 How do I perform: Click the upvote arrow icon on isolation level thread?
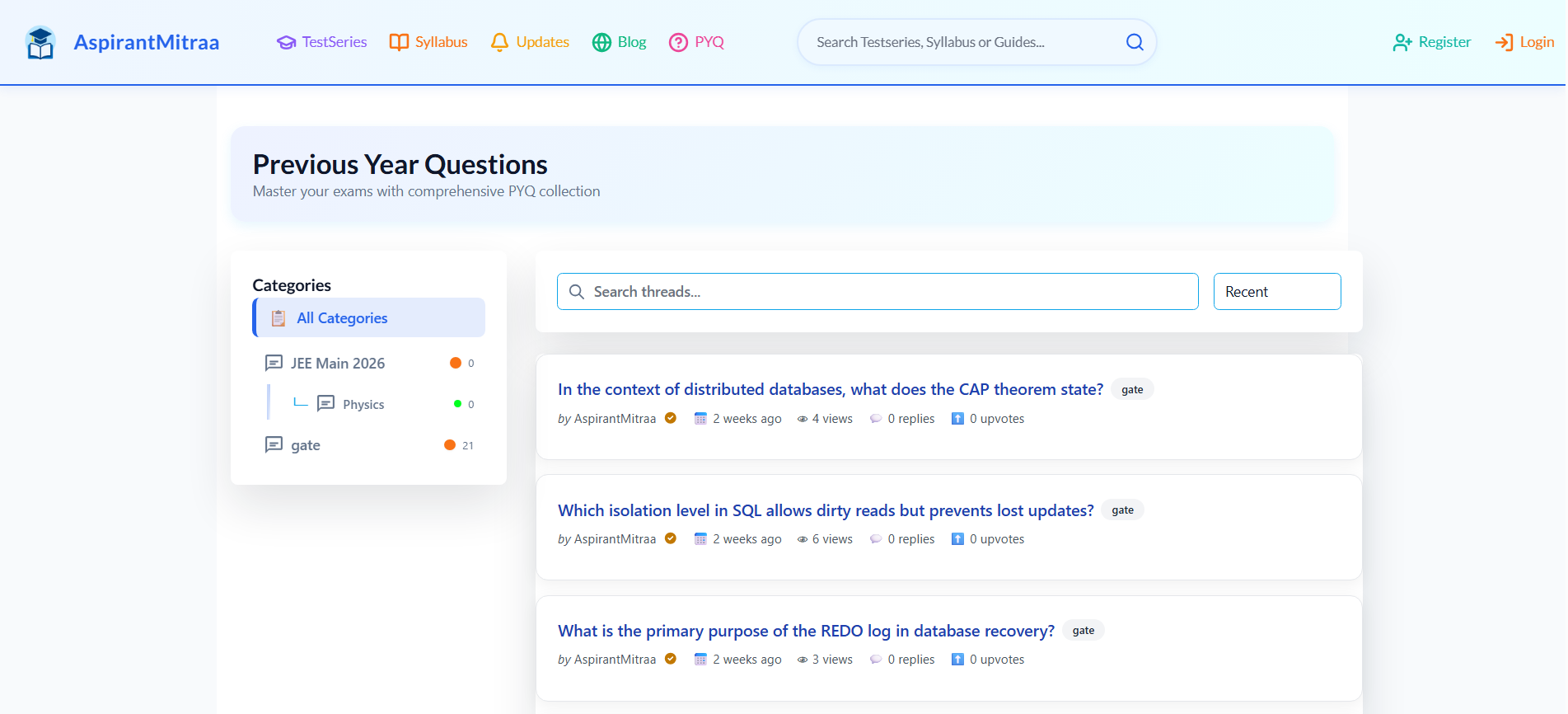click(x=957, y=539)
